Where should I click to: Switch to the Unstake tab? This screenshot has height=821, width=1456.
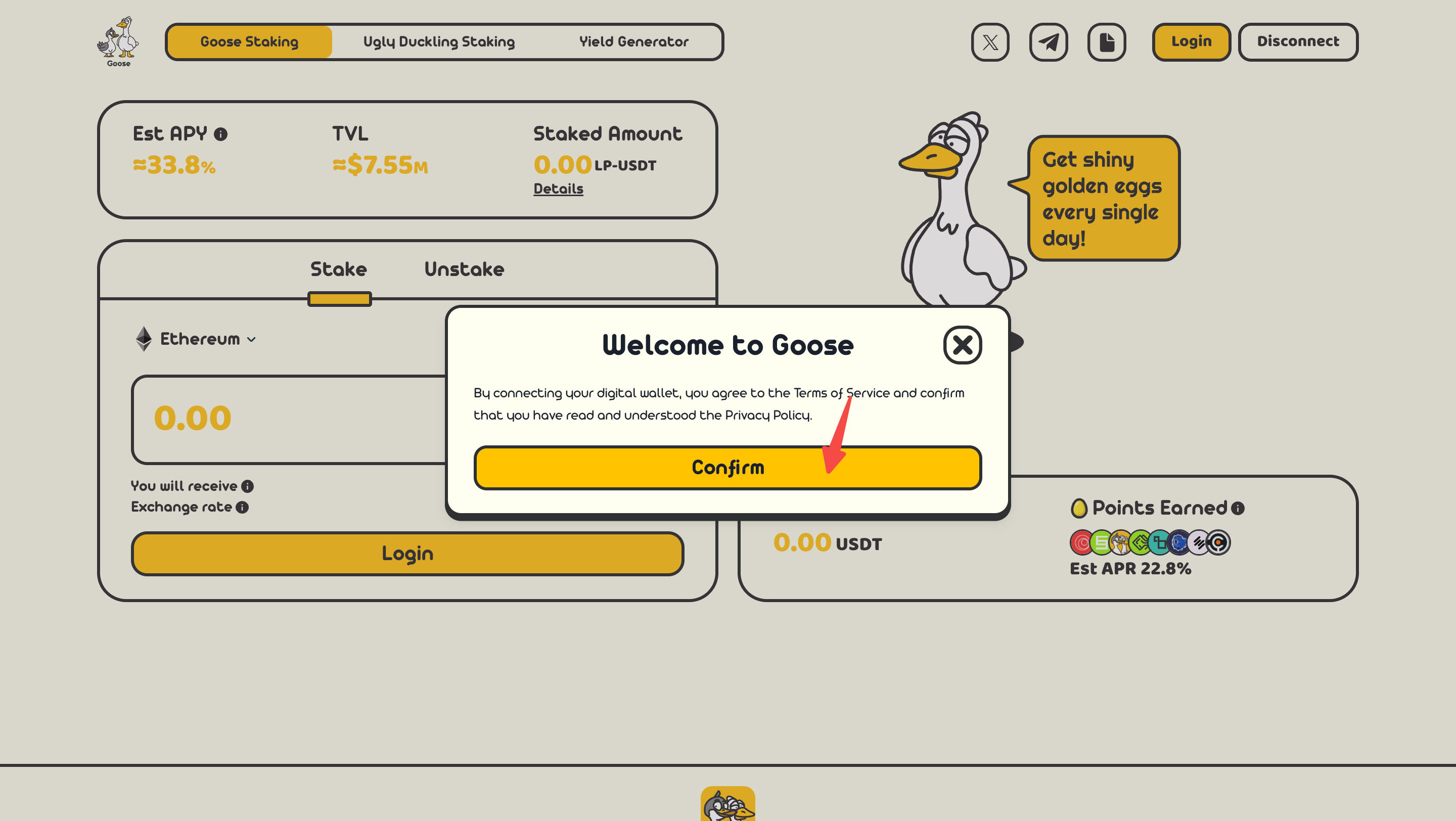tap(464, 269)
